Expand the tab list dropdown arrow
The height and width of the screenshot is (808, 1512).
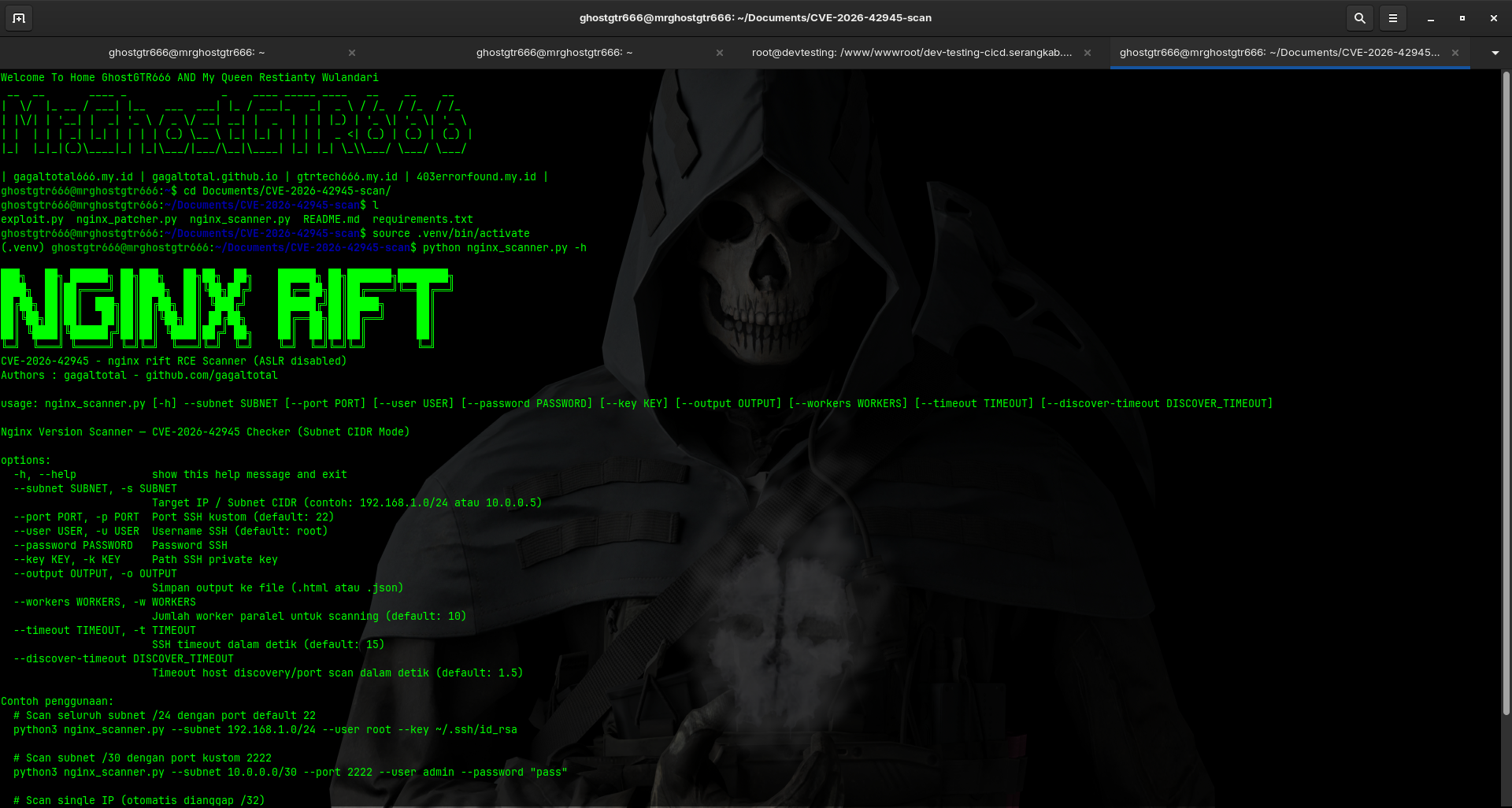[1495, 53]
